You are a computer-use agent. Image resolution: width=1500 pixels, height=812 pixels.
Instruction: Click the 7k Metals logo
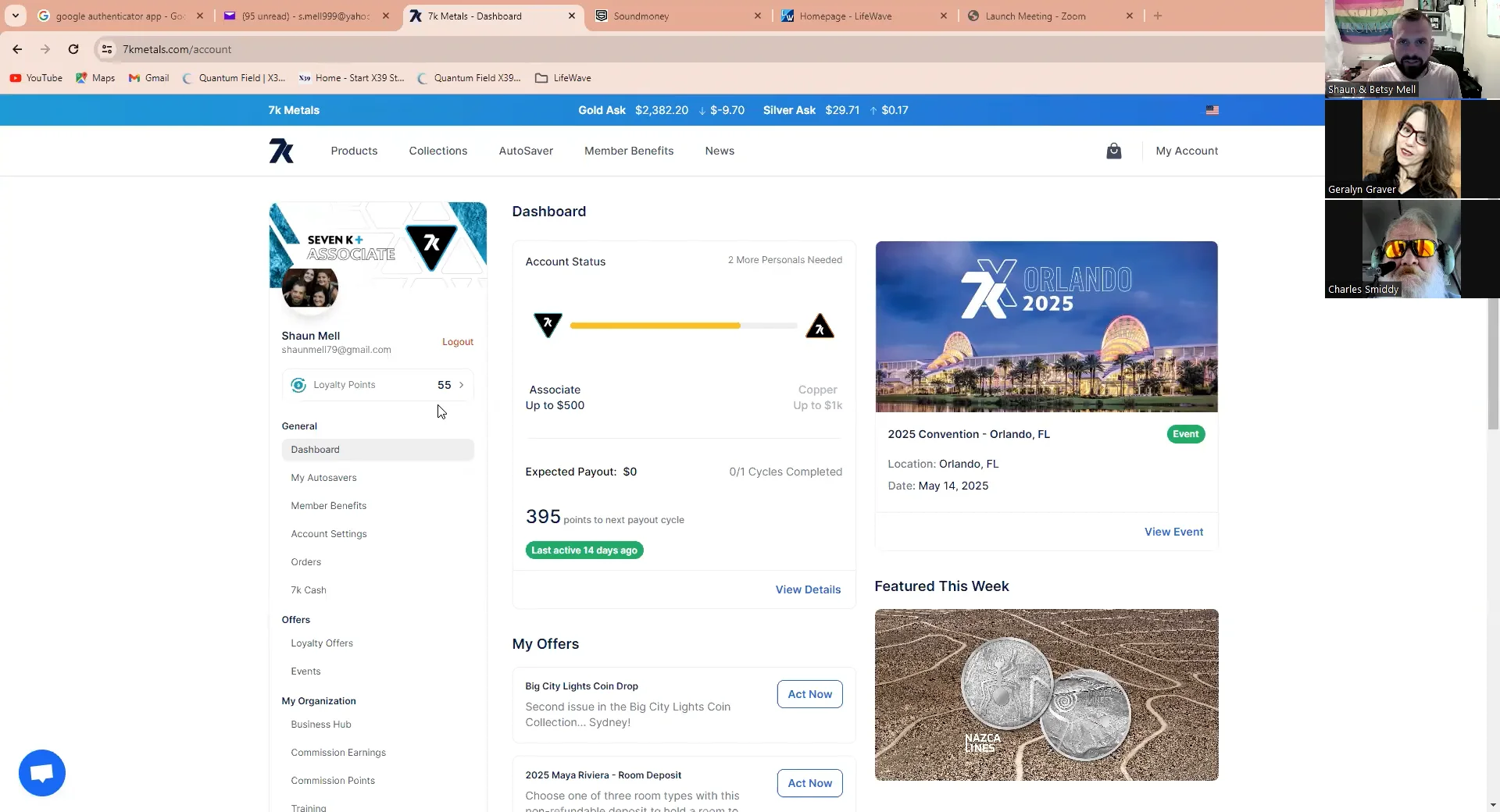click(281, 151)
